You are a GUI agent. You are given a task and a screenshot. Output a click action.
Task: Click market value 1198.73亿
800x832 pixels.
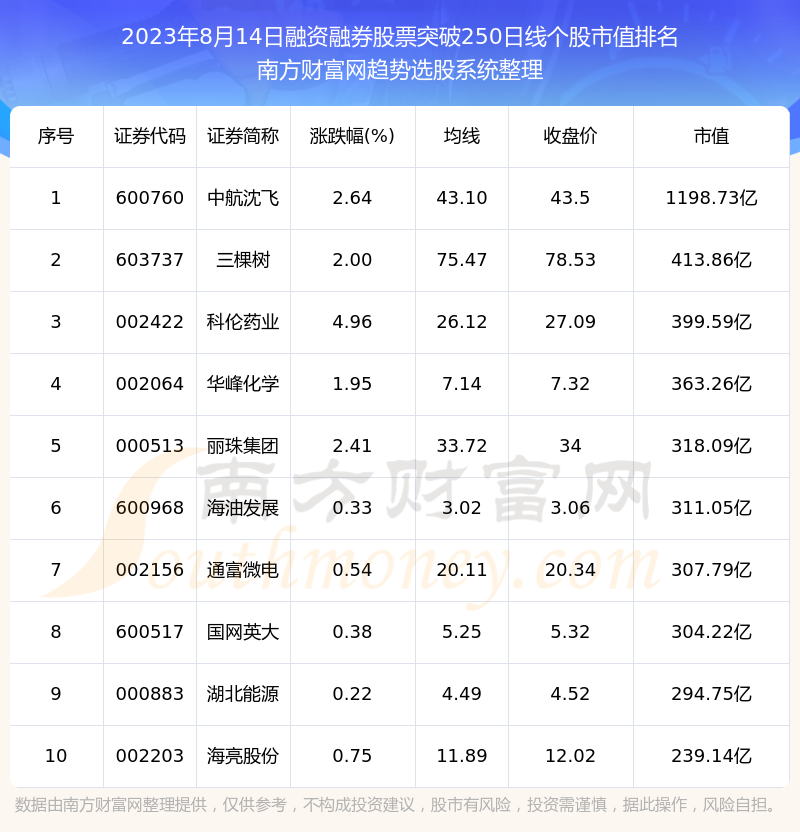711,198
